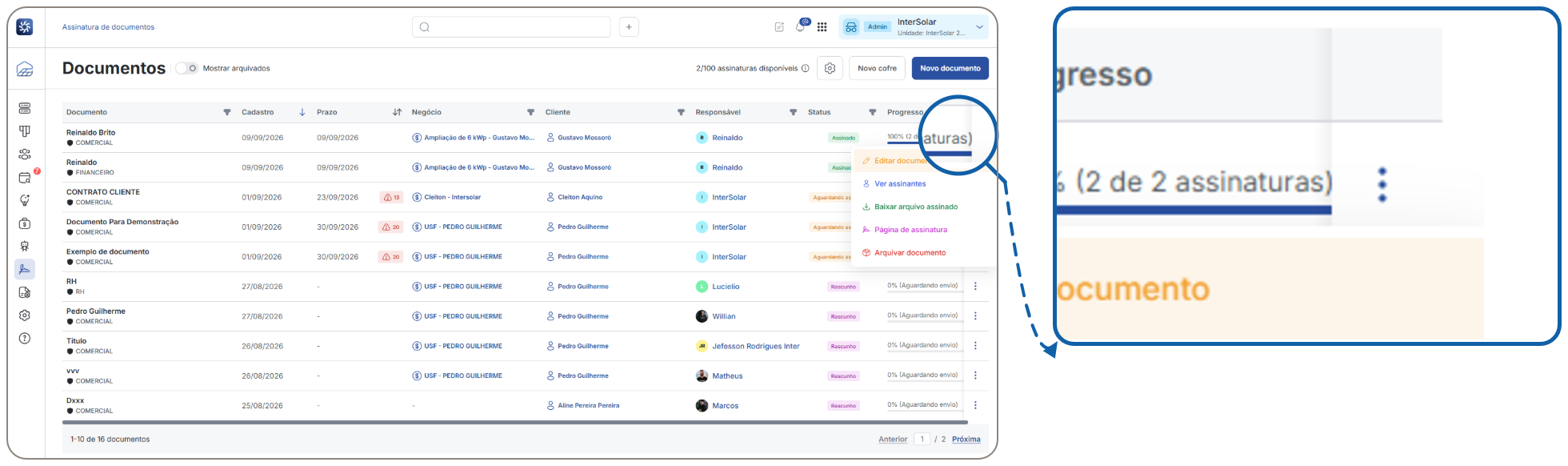
Task: Open the Responsável column filter
Action: click(793, 112)
